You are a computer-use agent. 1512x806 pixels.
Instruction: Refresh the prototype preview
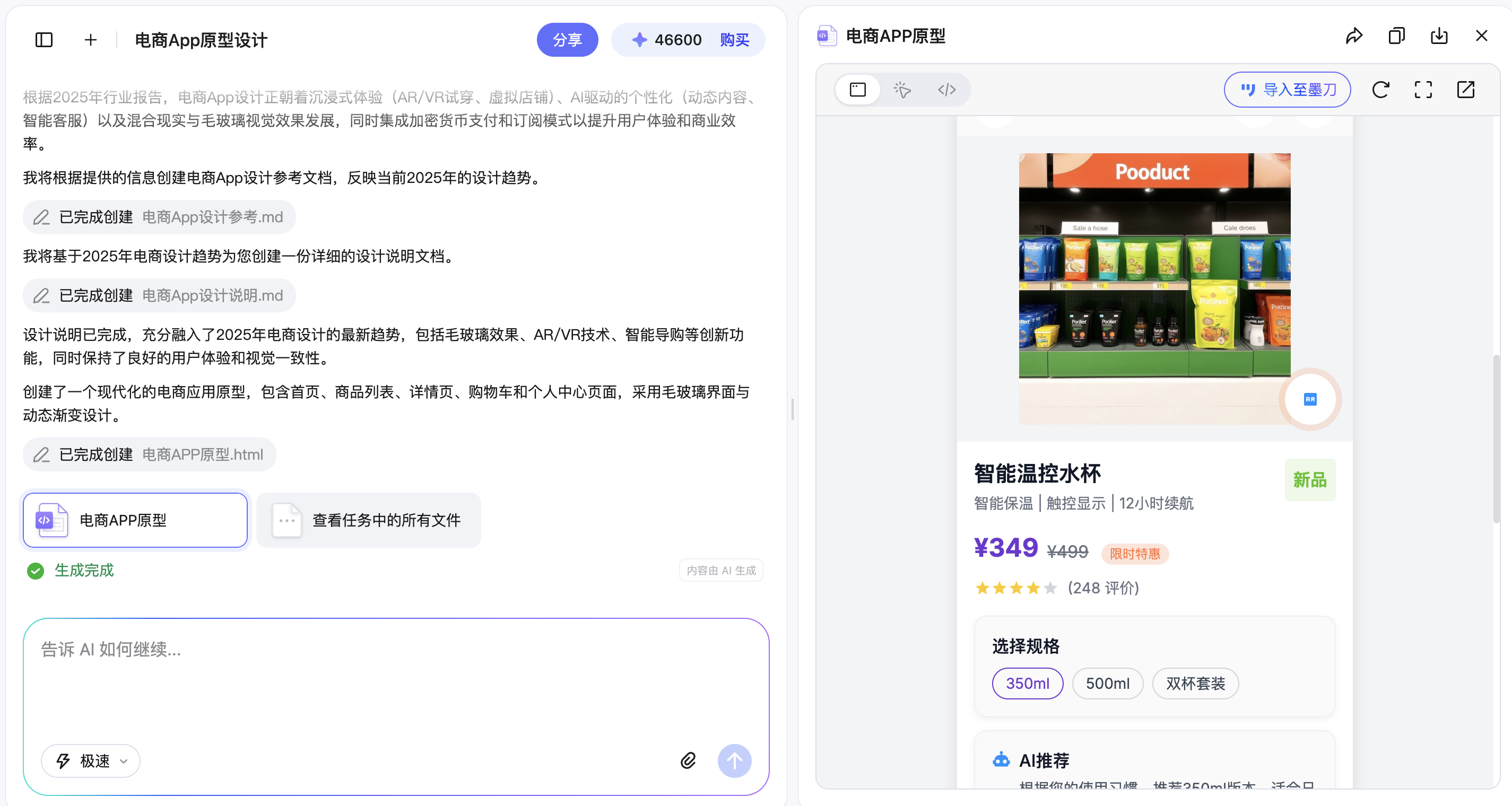1380,90
